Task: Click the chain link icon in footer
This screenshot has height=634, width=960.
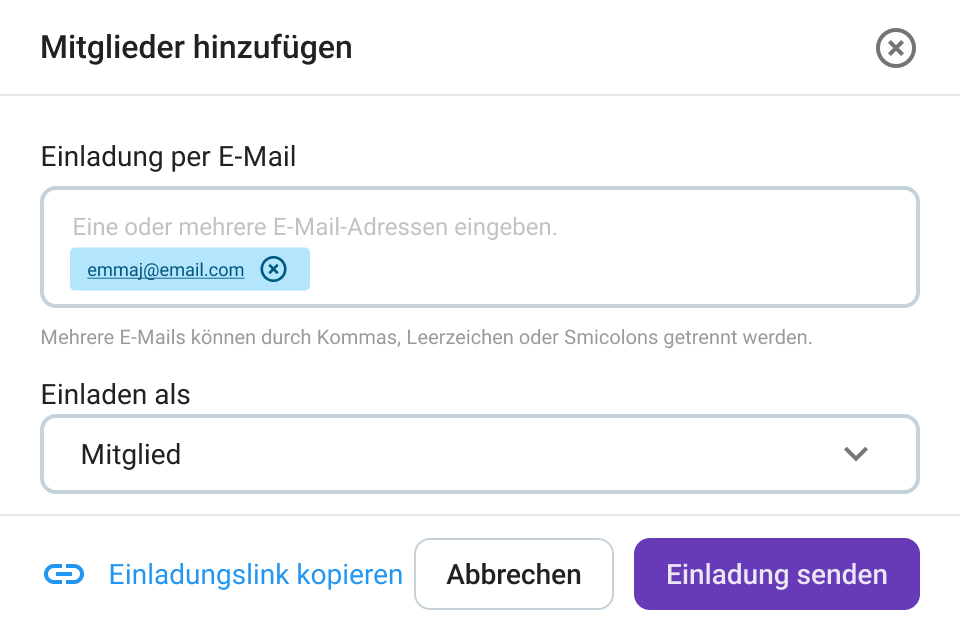Action: coord(63,574)
